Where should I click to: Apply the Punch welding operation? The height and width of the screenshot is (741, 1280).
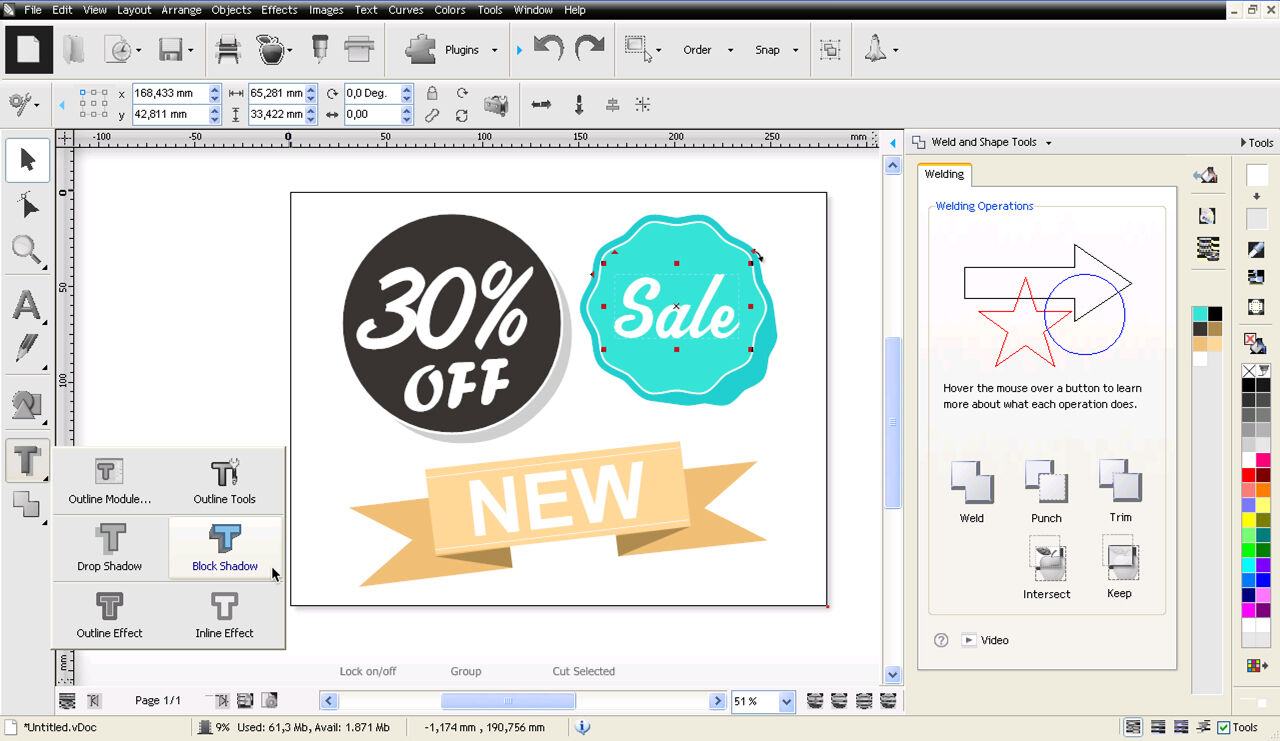[x=1046, y=483]
